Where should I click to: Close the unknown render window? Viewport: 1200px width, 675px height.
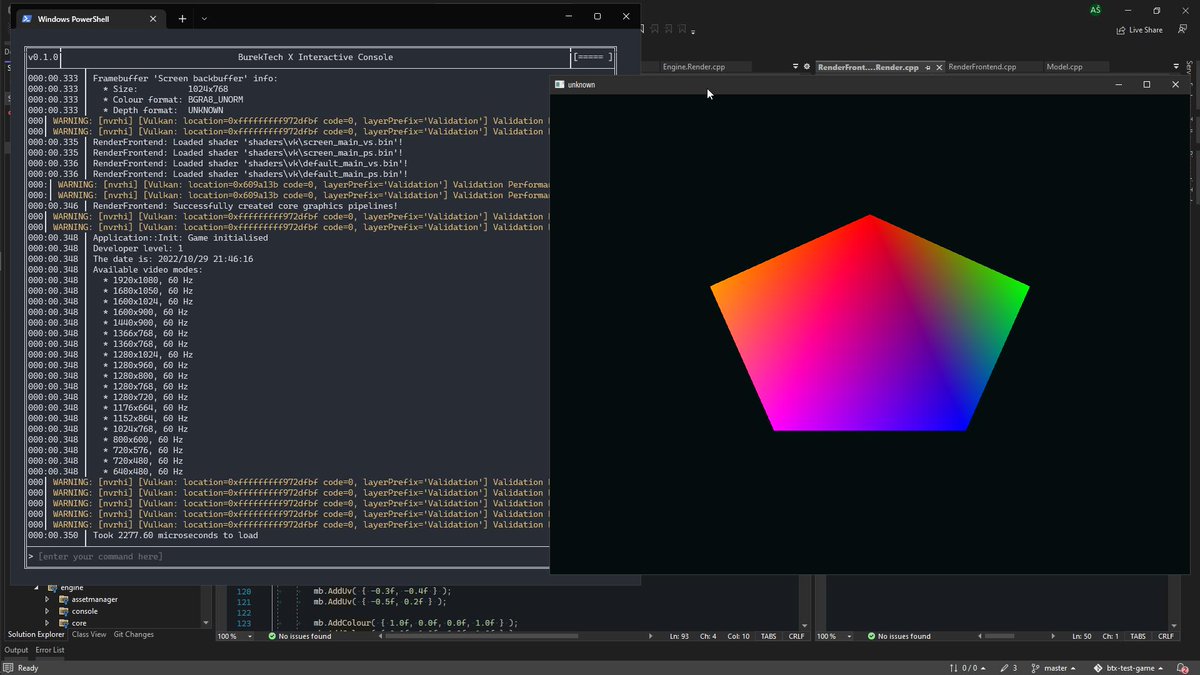1176,85
